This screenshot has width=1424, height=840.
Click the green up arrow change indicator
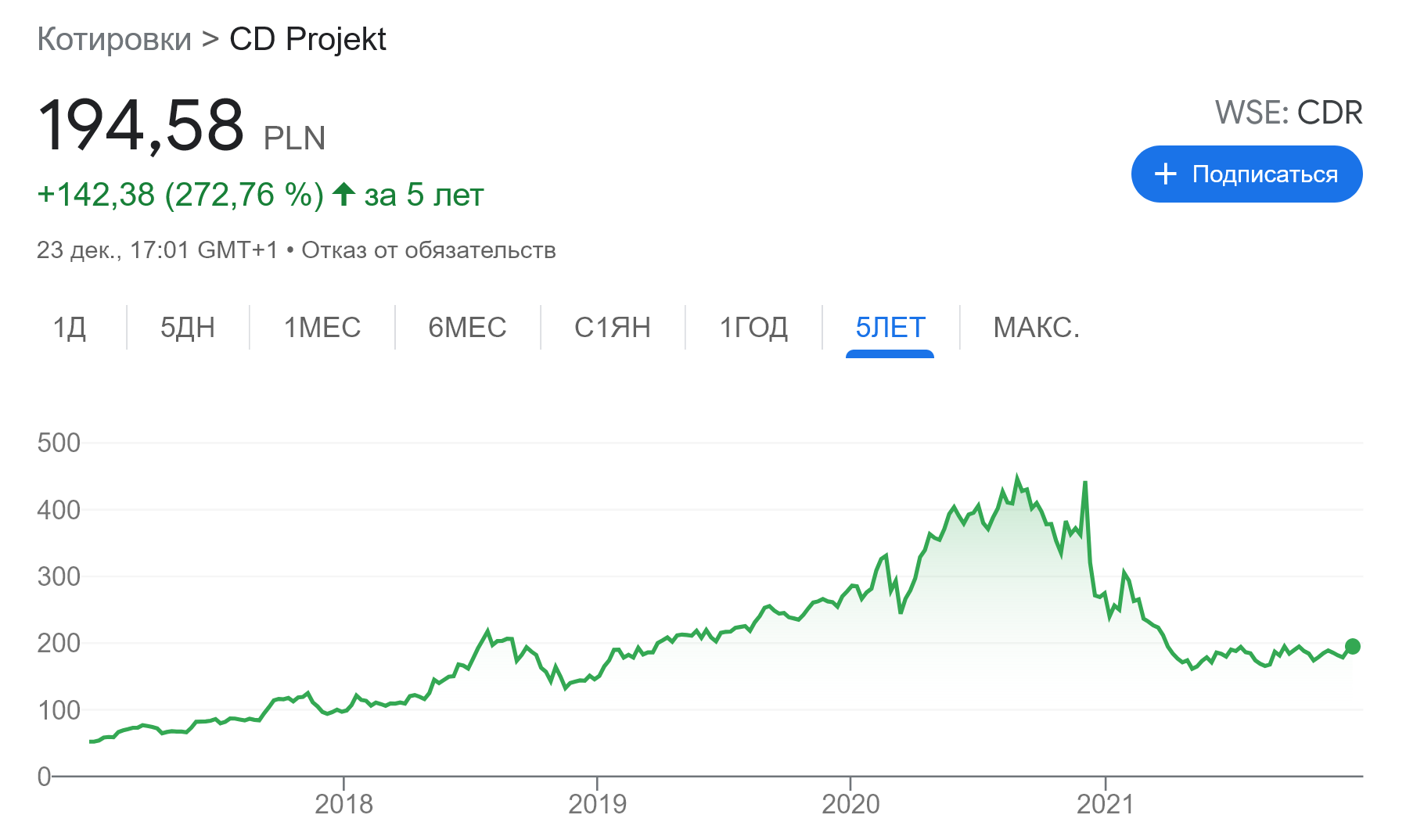pyautogui.click(x=343, y=194)
